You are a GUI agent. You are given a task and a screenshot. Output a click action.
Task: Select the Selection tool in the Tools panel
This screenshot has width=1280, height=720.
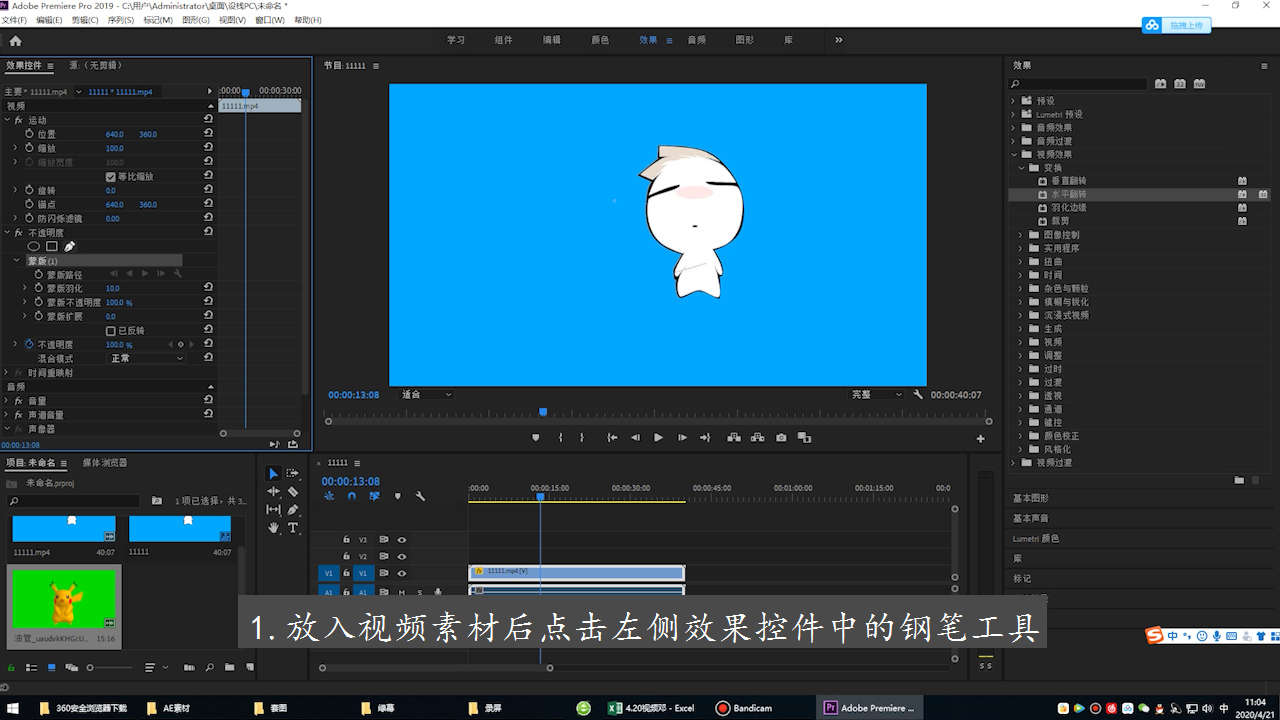coord(273,473)
